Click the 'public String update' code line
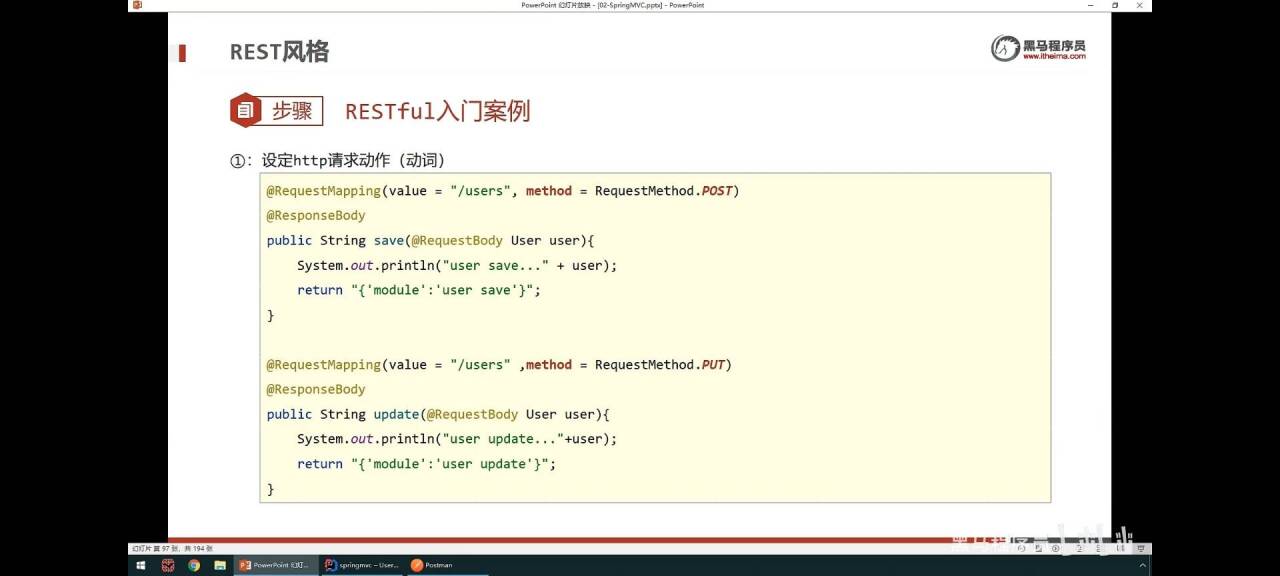Image resolution: width=1280 pixels, height=576 pixels. click(438, 414)
